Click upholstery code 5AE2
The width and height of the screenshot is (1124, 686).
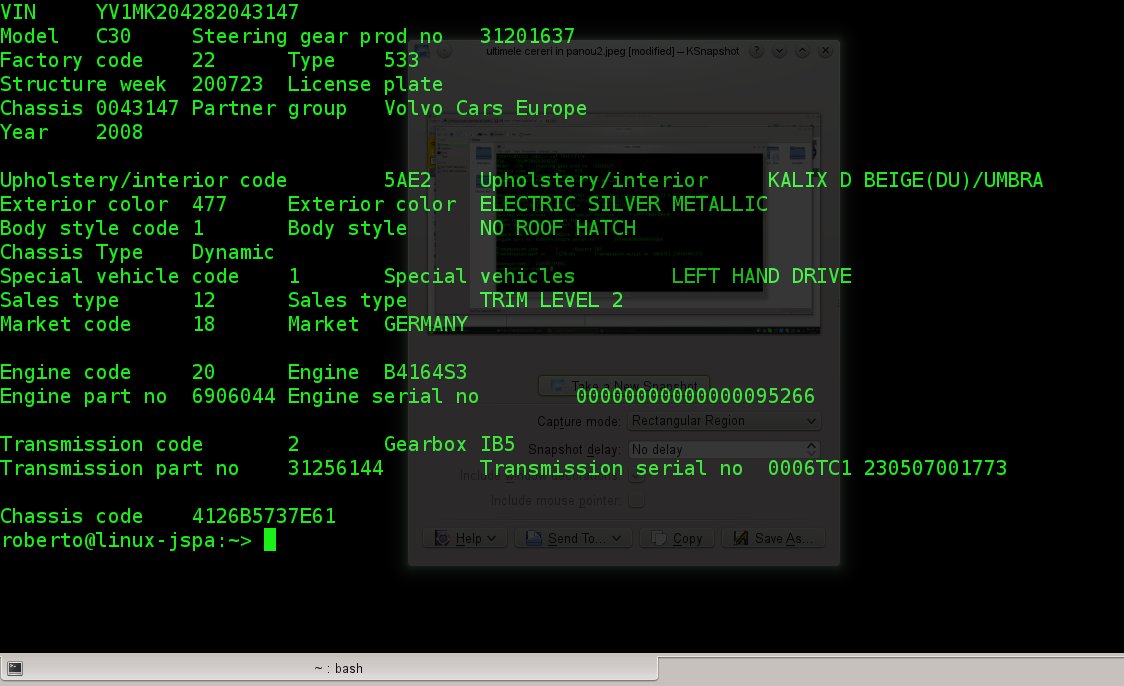coord(407,180)
